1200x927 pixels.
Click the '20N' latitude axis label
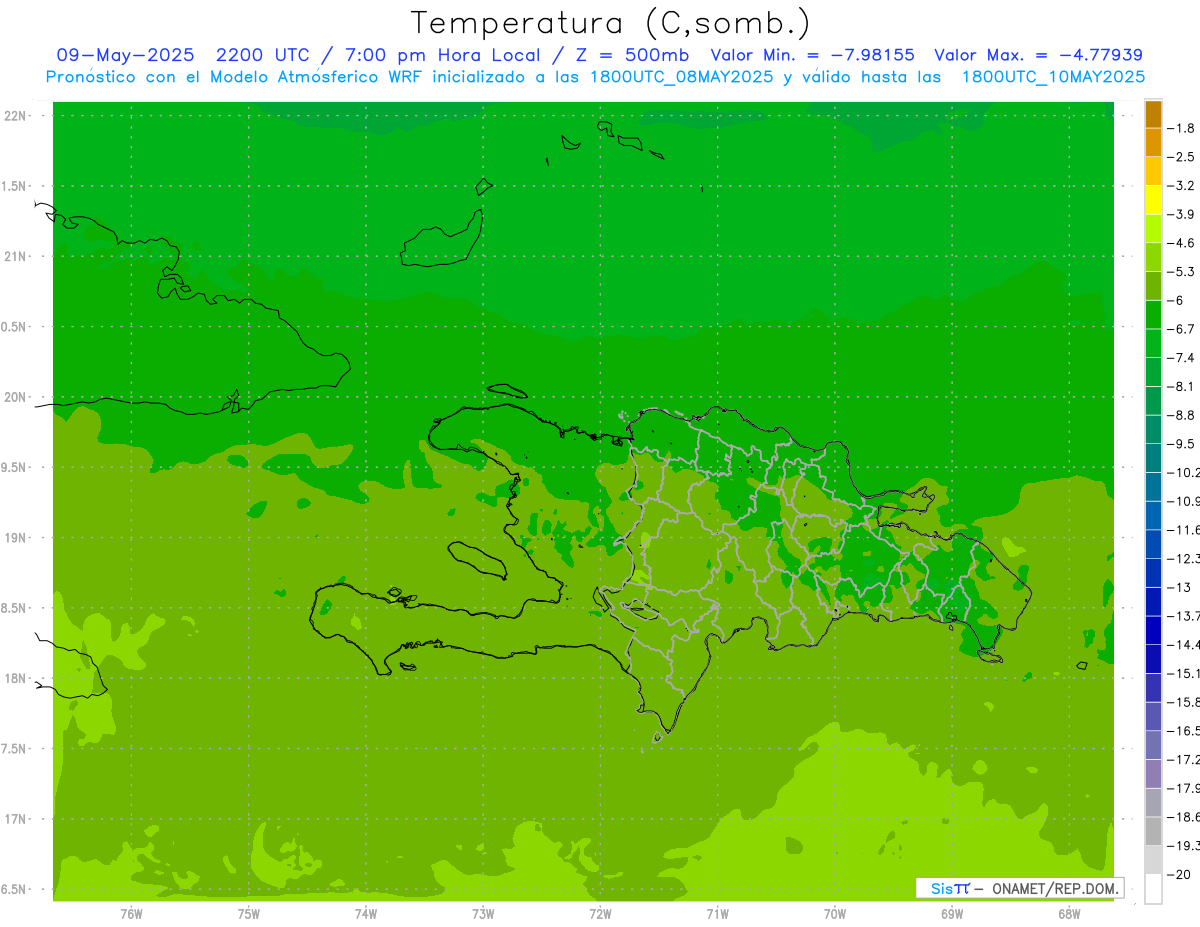16,397
